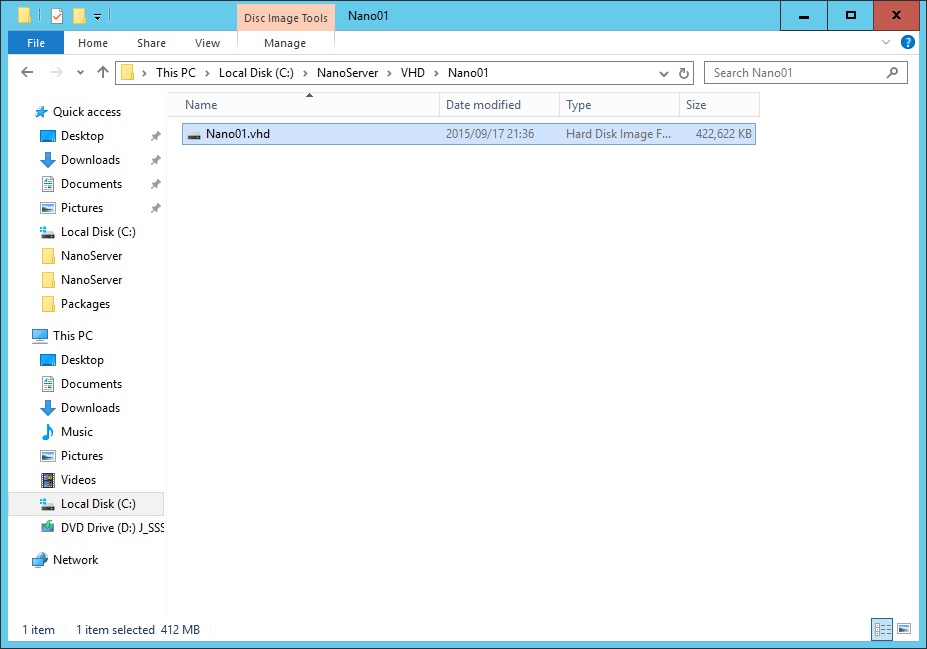Image resolution: width=927 pixels, height=649 pixels.
Task: Go forward with the Forward arrow
Action: click(x=57, y=72)
